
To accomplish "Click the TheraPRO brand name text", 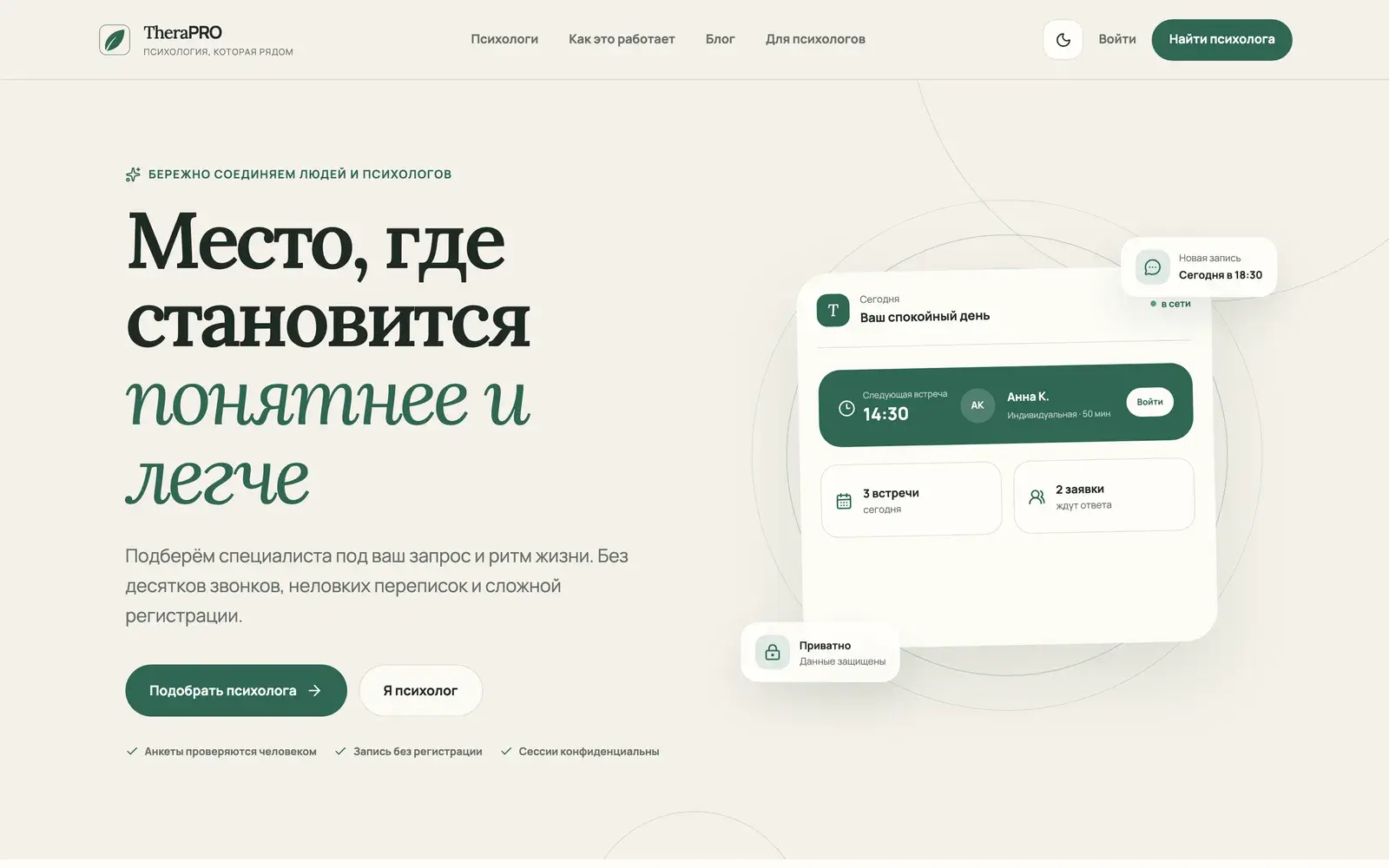I will [182, 32].
